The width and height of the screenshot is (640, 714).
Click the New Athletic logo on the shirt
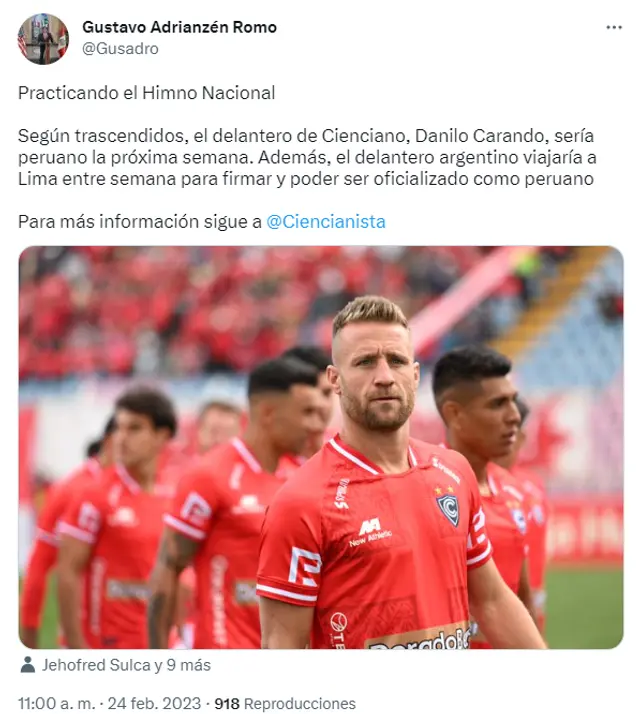click(x=370, y=531)
